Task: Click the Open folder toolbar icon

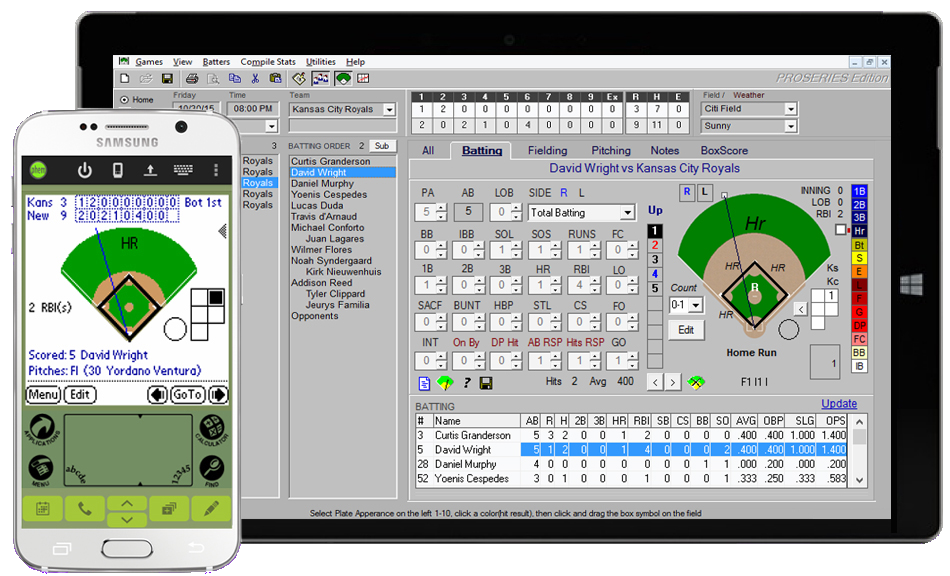Action: tap(146, 78)
